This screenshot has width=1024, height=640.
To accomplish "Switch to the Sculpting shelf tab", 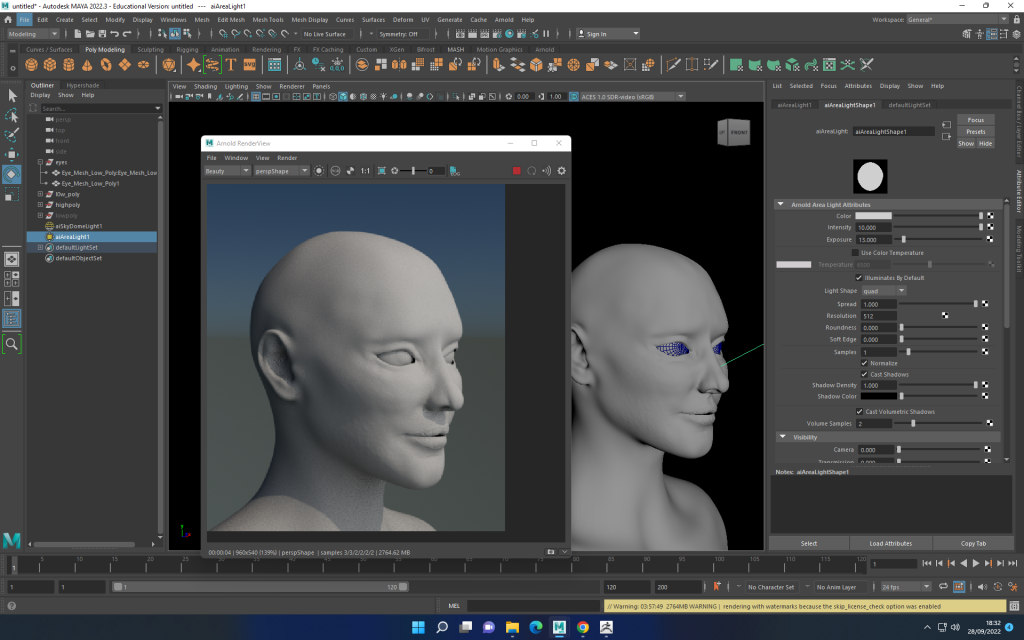I will [x=150, y=50].
